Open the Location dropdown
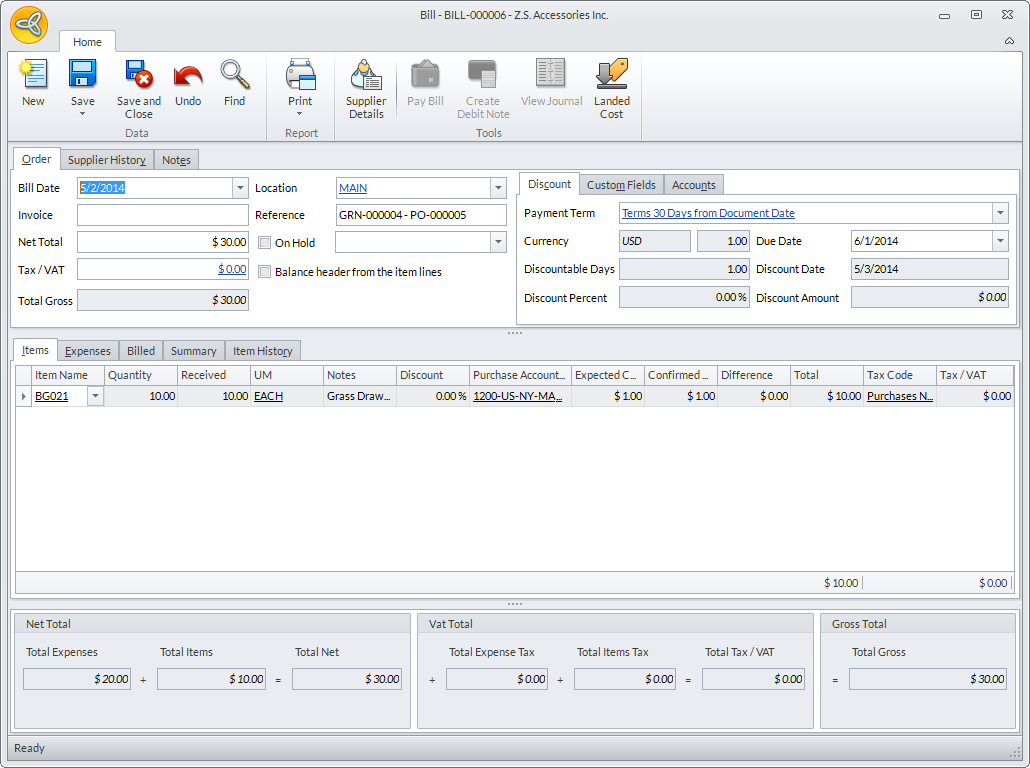Viewport: 1030px width, 768px height. [x=498, y=188]
